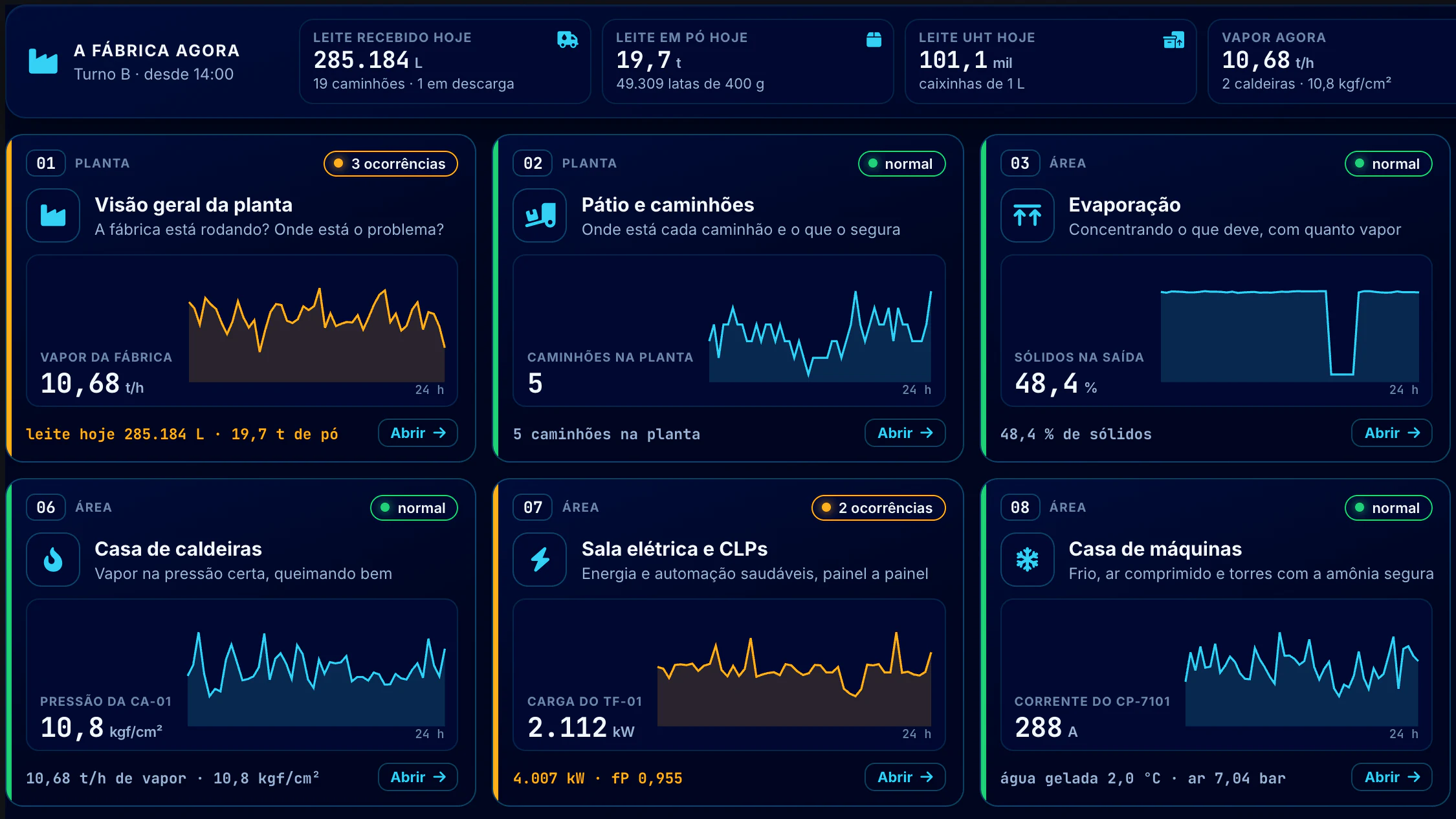Open Sala elétrica e CLPs with Abrir
Viewport: 1456px width, 819px height.
point(905,777)
